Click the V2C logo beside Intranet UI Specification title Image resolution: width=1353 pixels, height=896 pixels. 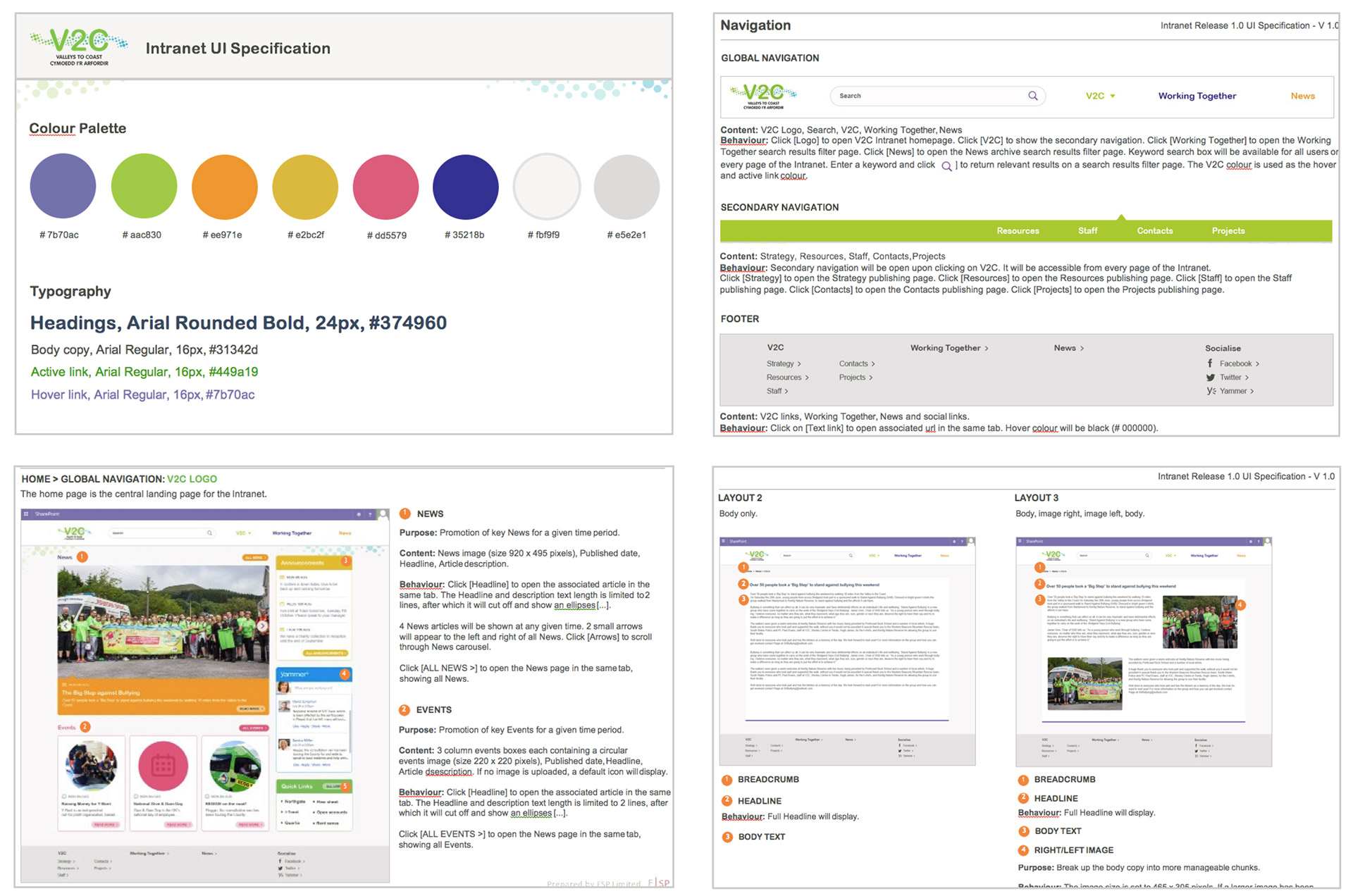pos(79,46)
